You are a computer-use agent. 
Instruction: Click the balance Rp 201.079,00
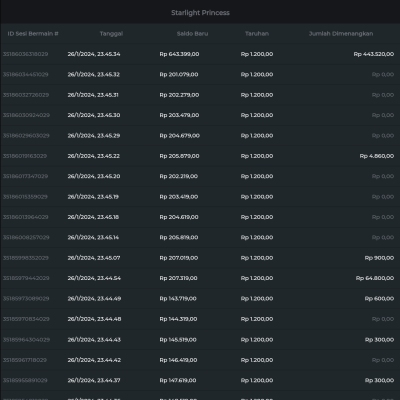pyautogui.click(x=179, y=74)
